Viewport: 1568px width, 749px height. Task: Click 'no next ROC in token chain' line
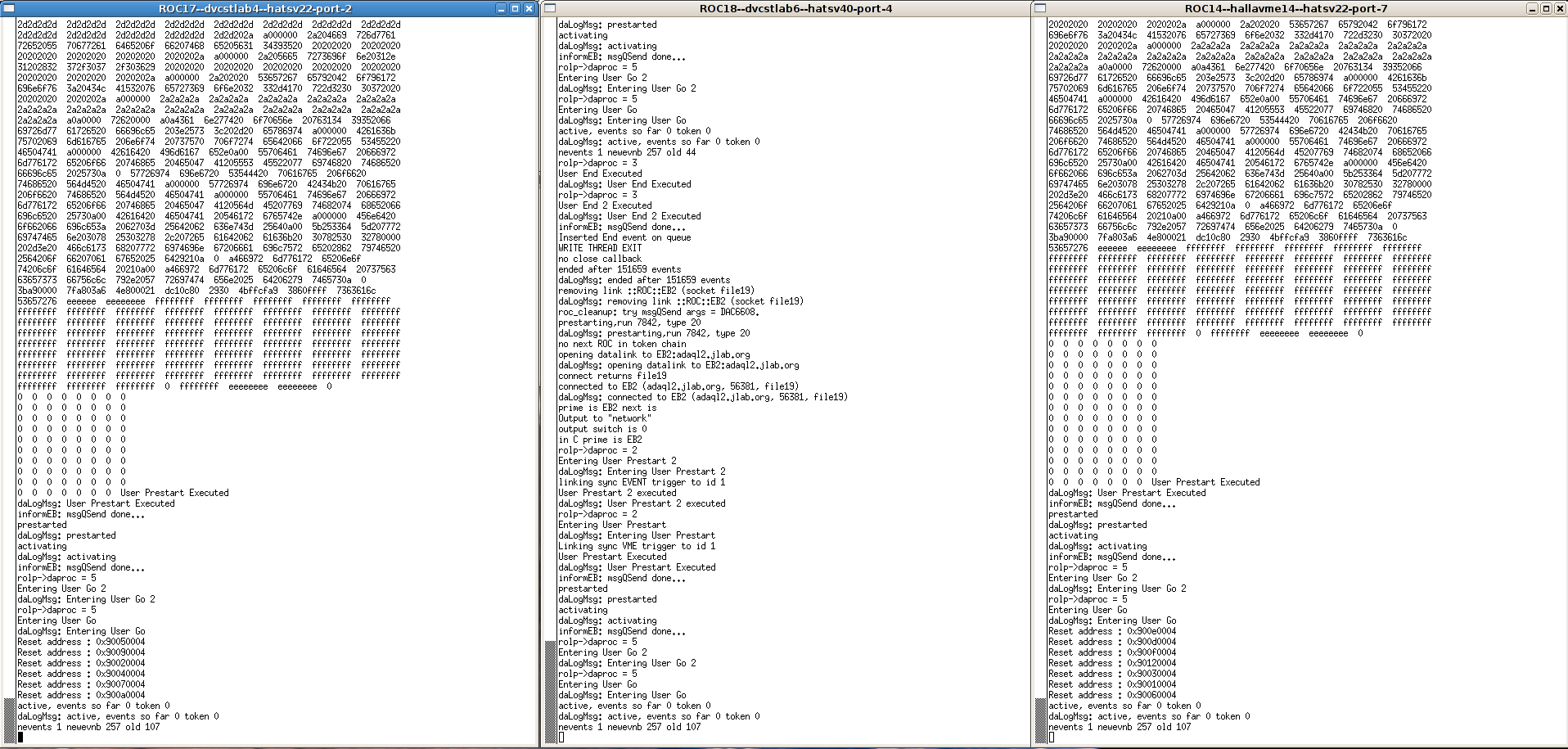[x=622, y=344]
